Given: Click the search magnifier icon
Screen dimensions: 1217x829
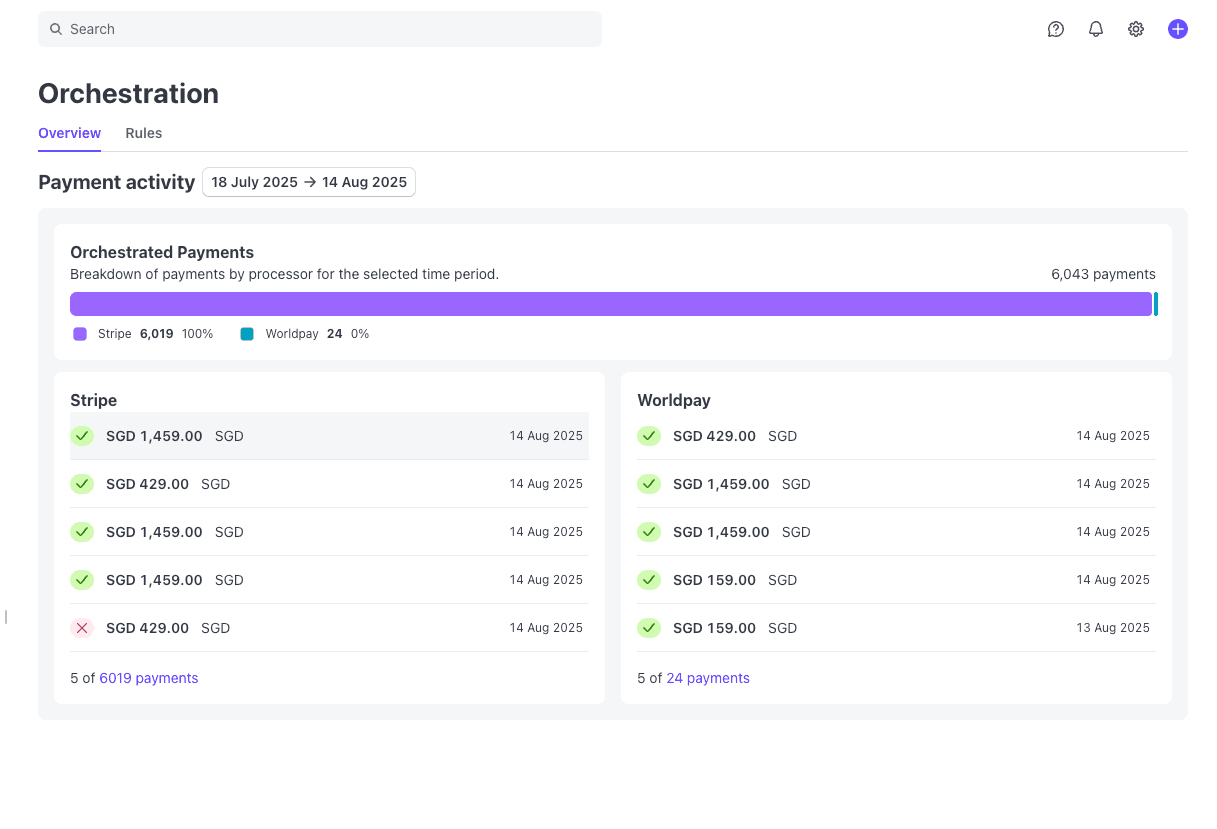Looking at the screenshot, I should coord(55,29).
